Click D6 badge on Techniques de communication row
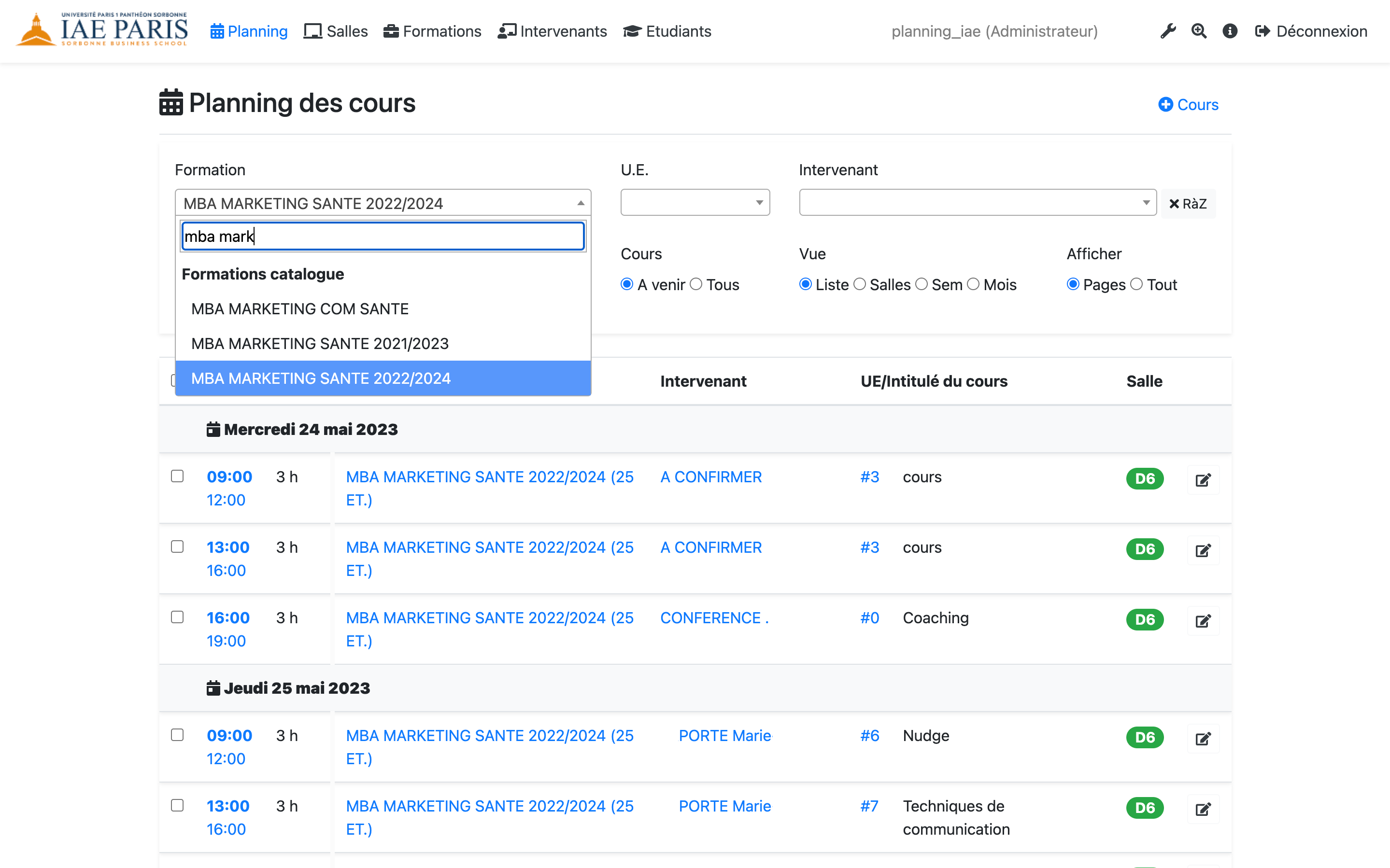 [x=1145, y=808]
